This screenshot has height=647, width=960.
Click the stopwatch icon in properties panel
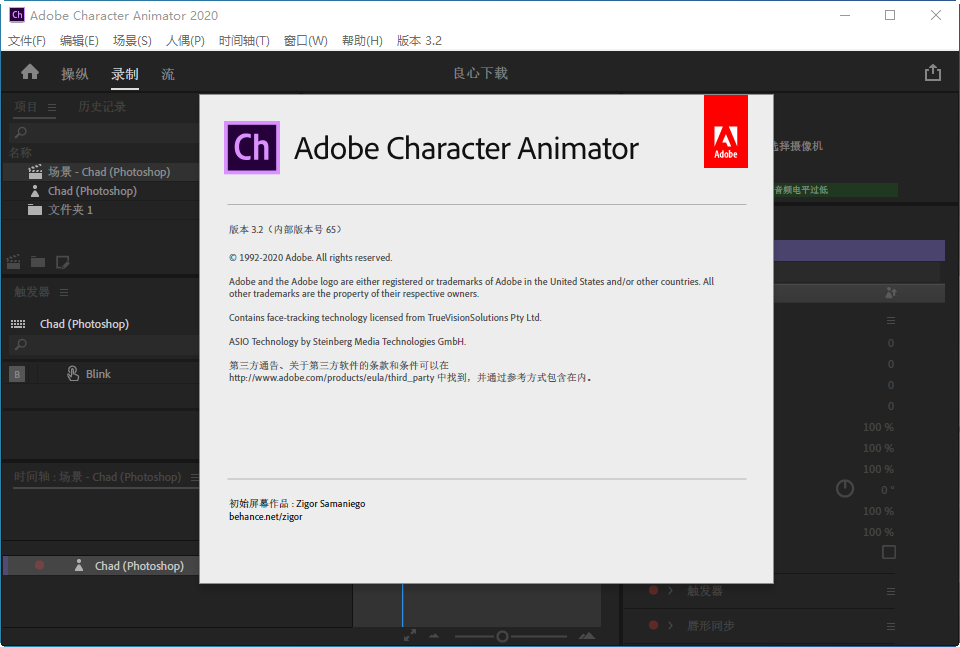click(844, 489)
